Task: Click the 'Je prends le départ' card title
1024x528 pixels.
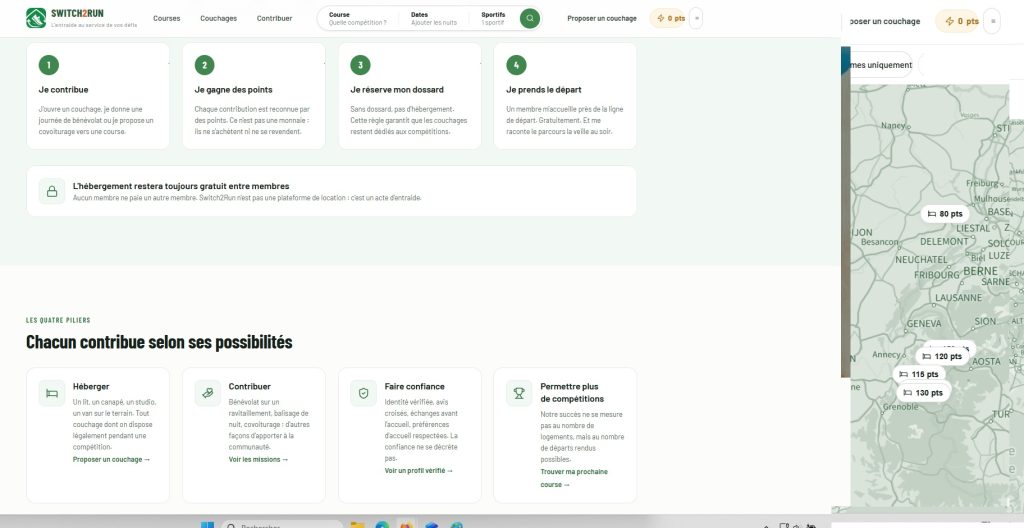Action: click(543, 90)
